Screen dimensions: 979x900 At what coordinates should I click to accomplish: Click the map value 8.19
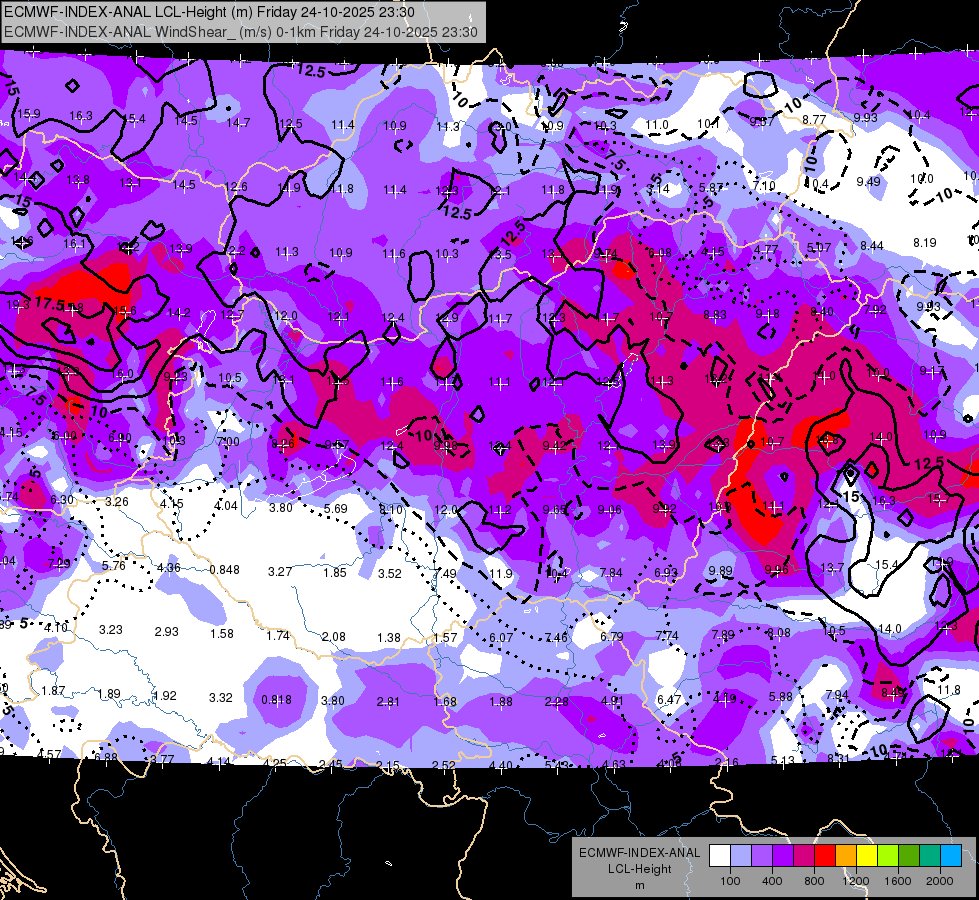click(x=925, y=242)
